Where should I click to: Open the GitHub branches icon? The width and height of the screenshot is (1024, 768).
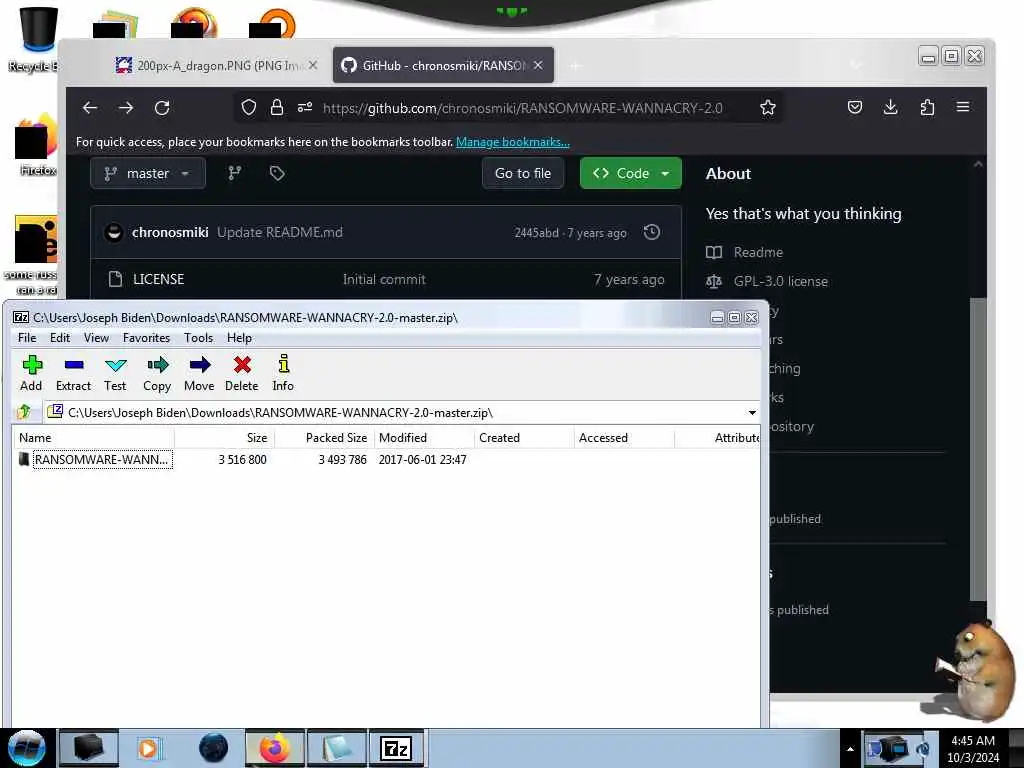[234, 173]
